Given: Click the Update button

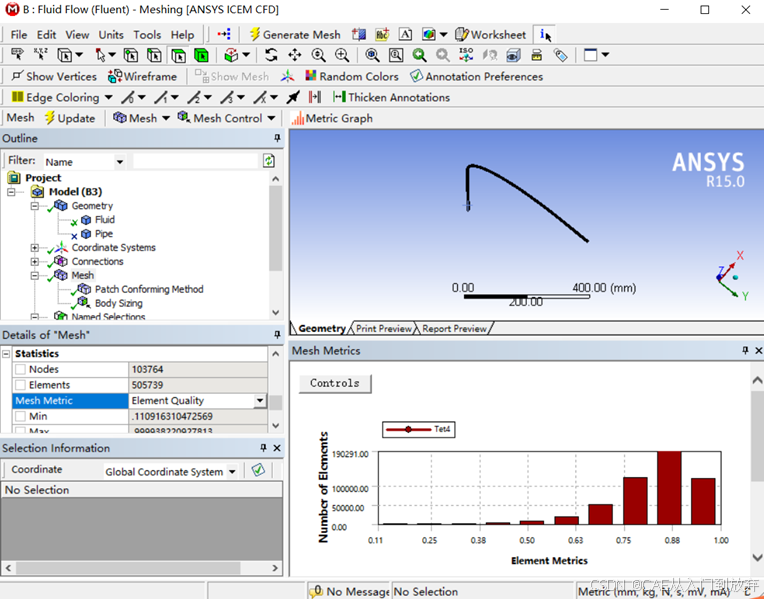Looking at the screenshot, I should (x=70, y=118).
